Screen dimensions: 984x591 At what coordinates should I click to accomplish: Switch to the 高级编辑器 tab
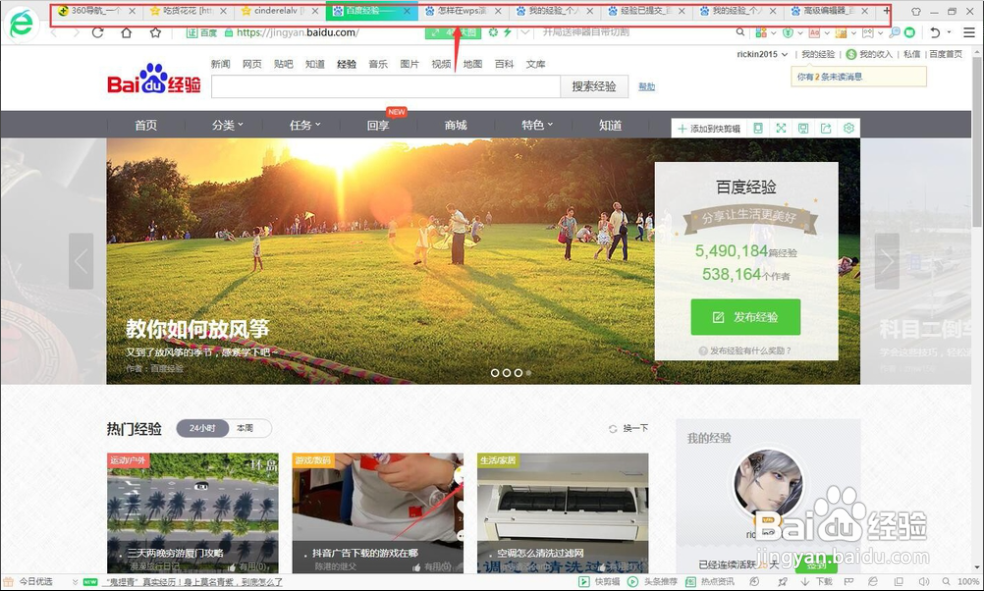(x=828, y=11)
